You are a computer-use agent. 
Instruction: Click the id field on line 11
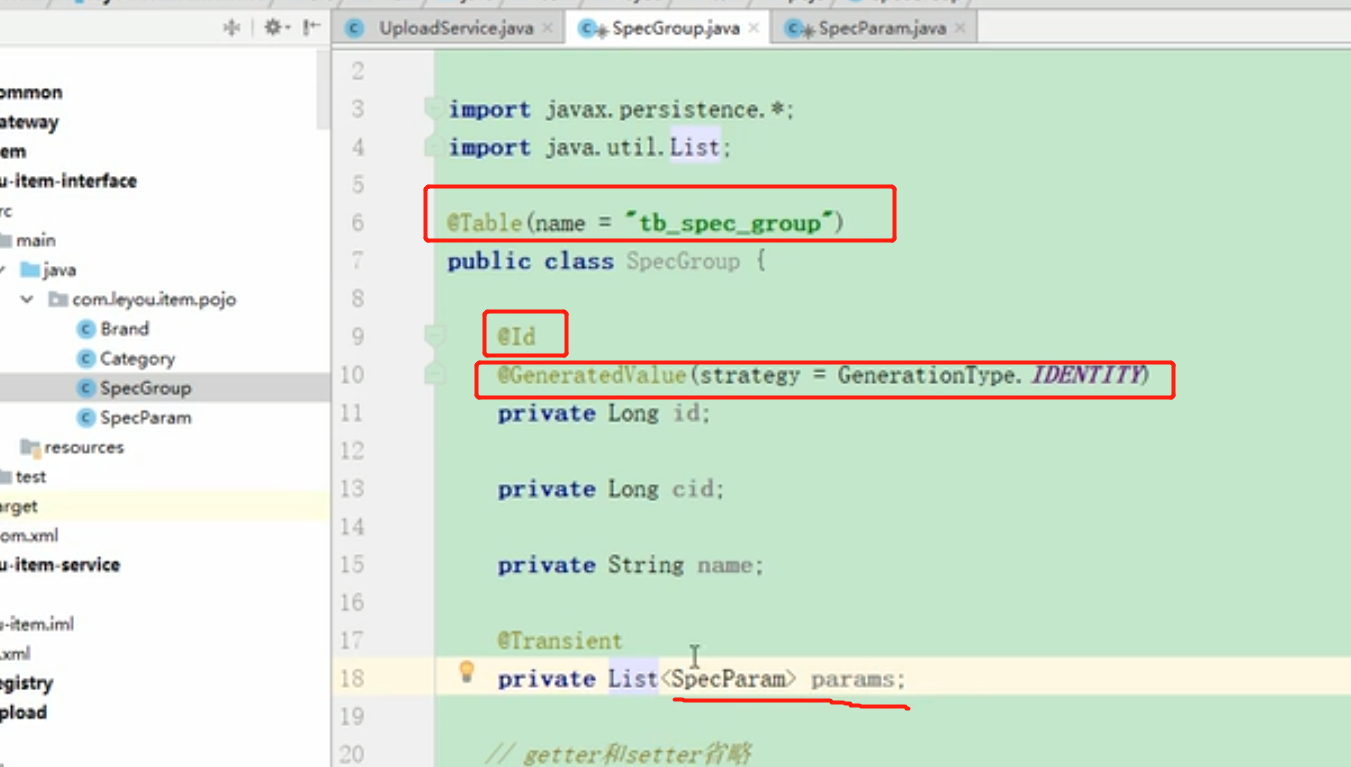click(686, 413)
